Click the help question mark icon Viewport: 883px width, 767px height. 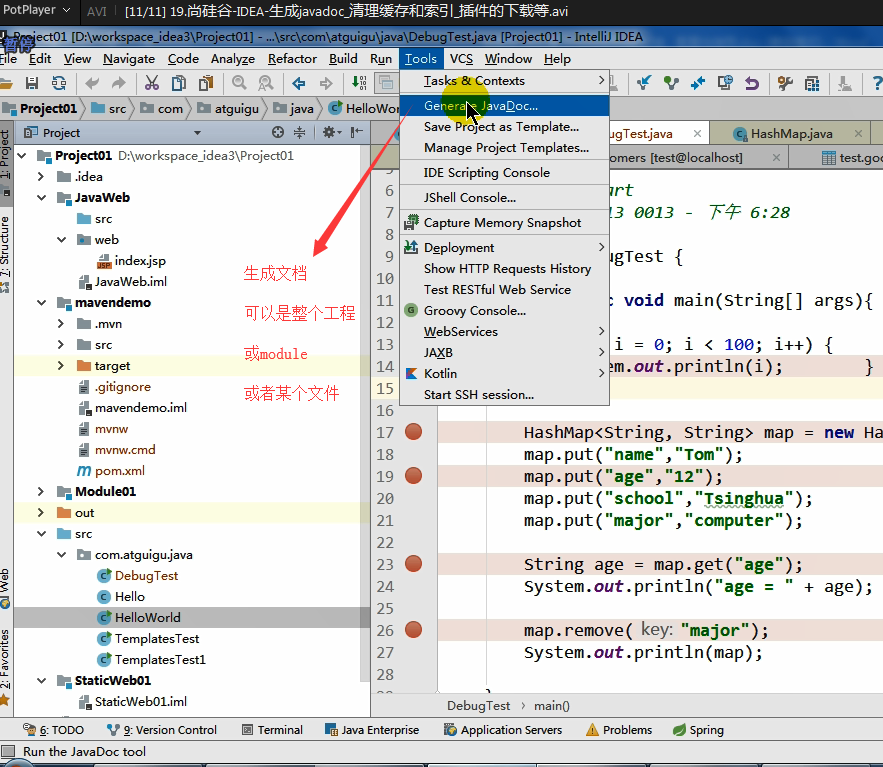click(876, 83)
